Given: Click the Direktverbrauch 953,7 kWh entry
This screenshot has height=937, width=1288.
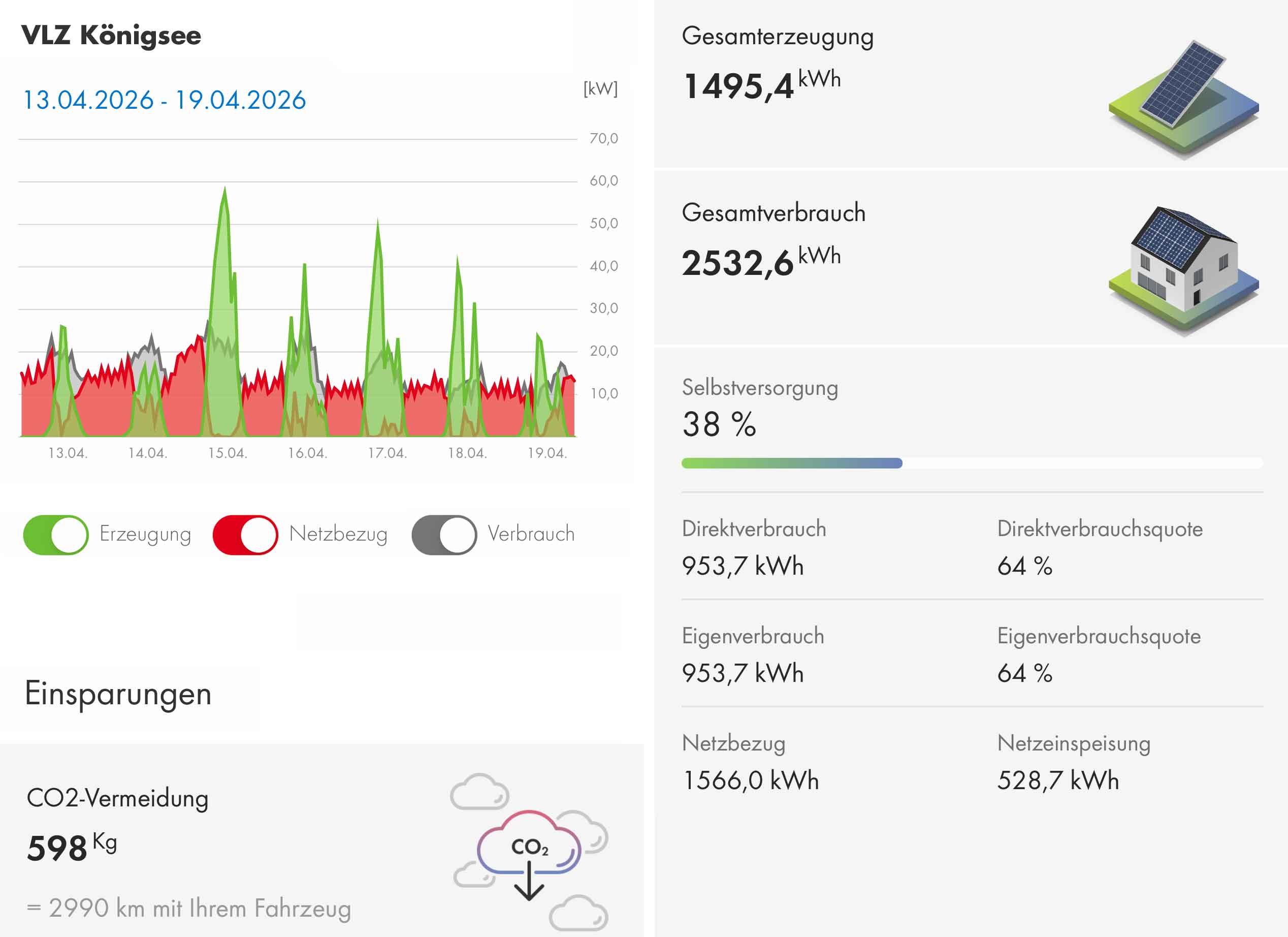Looking at the screenshot, I should point(743,566).
